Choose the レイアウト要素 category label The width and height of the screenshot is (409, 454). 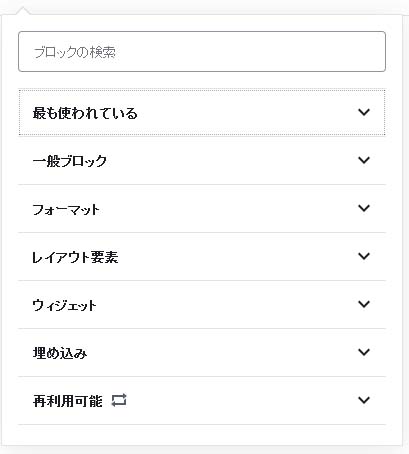point(75,257)
